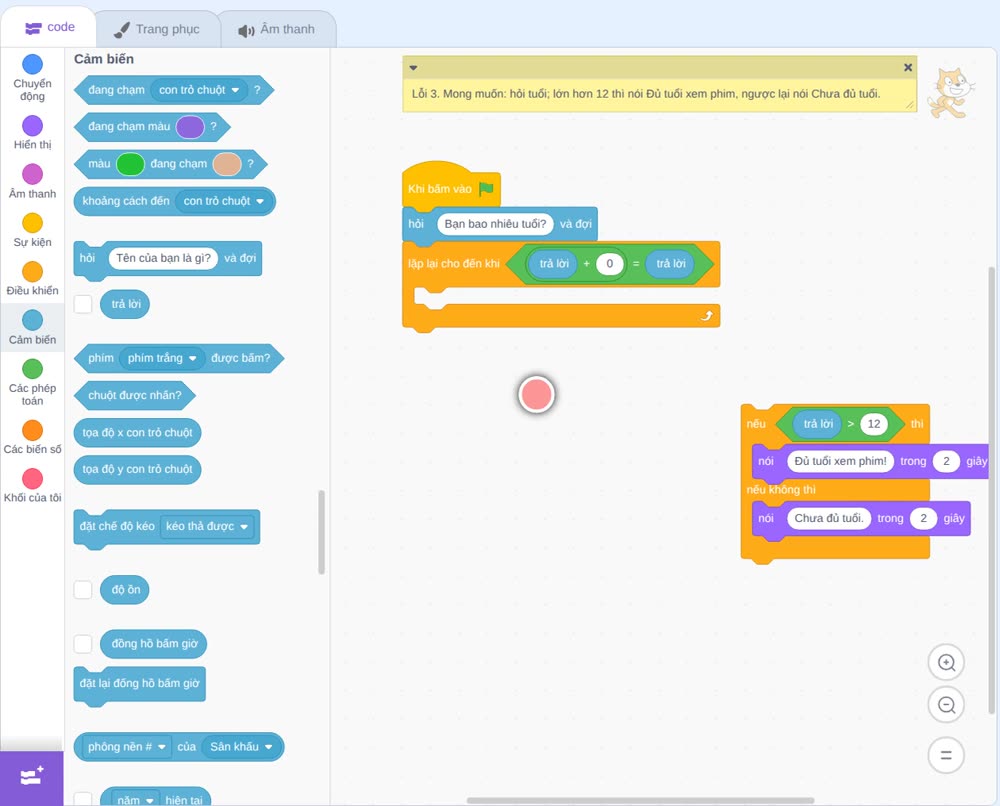The image size is (1000, 806).
Task: Collapse the comment note with the arrow
Action: click(x=413, y=68)
